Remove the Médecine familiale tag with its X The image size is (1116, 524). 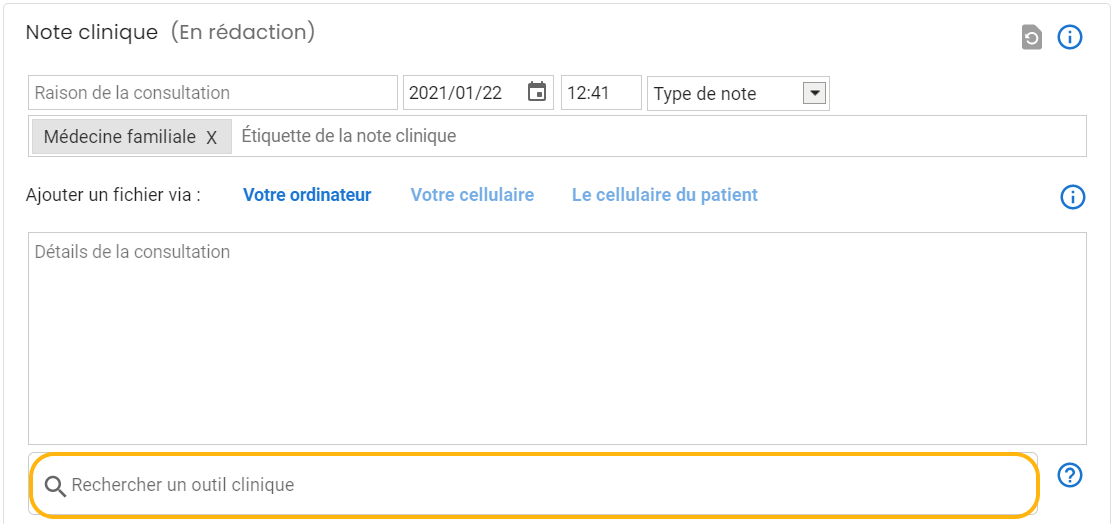(211, 138)
